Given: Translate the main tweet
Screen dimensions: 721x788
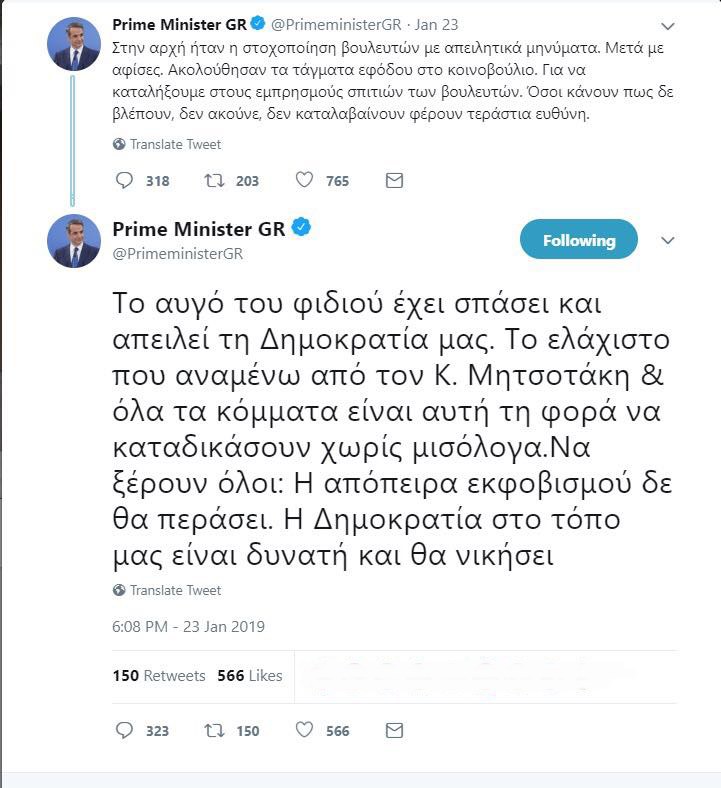Looking at the screenshot, I should tap(167, 590).
